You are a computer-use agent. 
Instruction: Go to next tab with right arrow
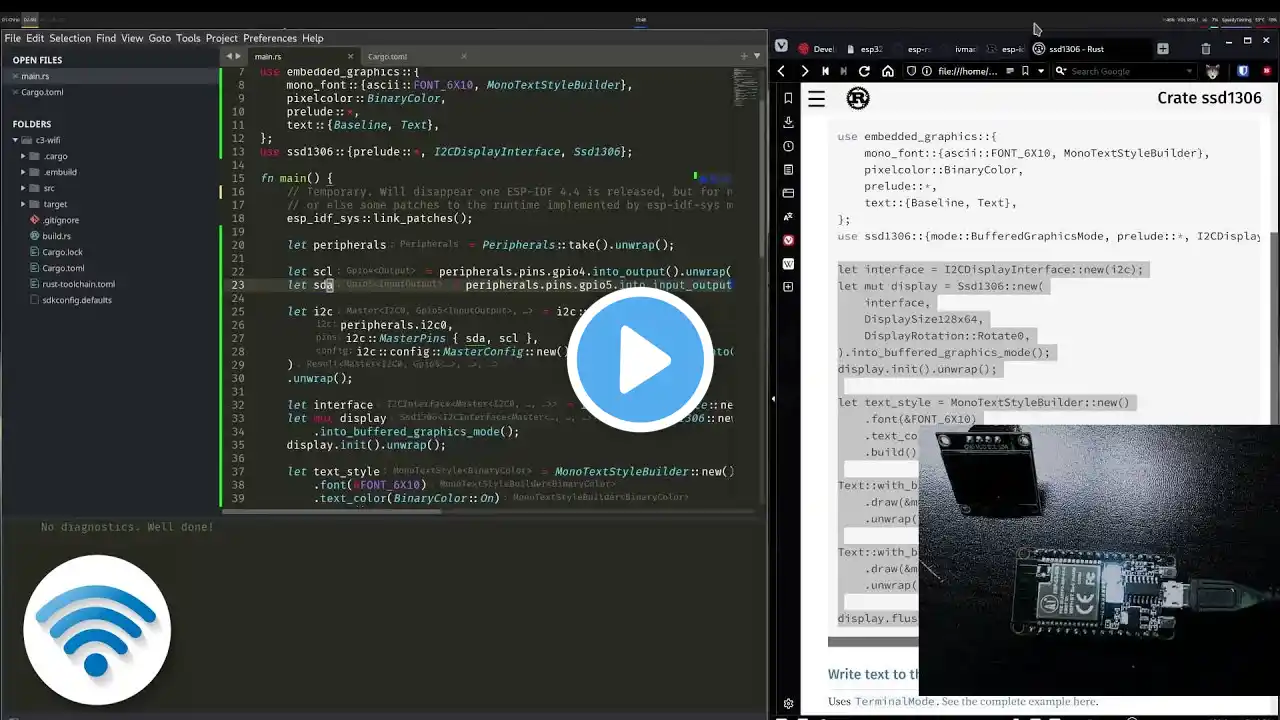[238, 57]
